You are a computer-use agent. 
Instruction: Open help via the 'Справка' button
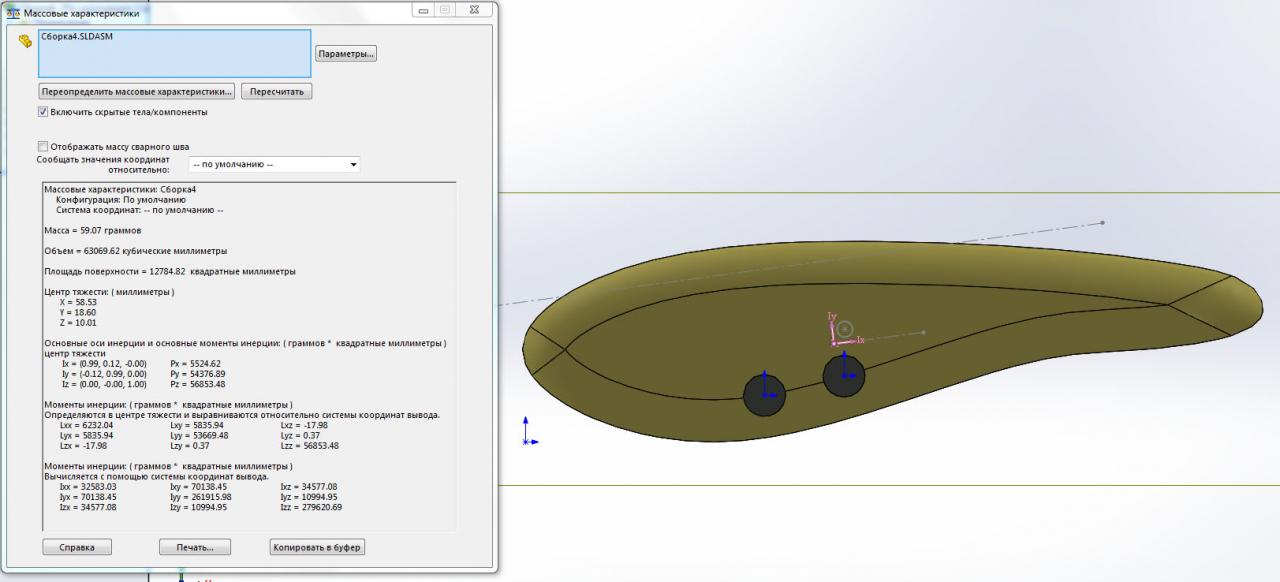(x=77, y=547)
